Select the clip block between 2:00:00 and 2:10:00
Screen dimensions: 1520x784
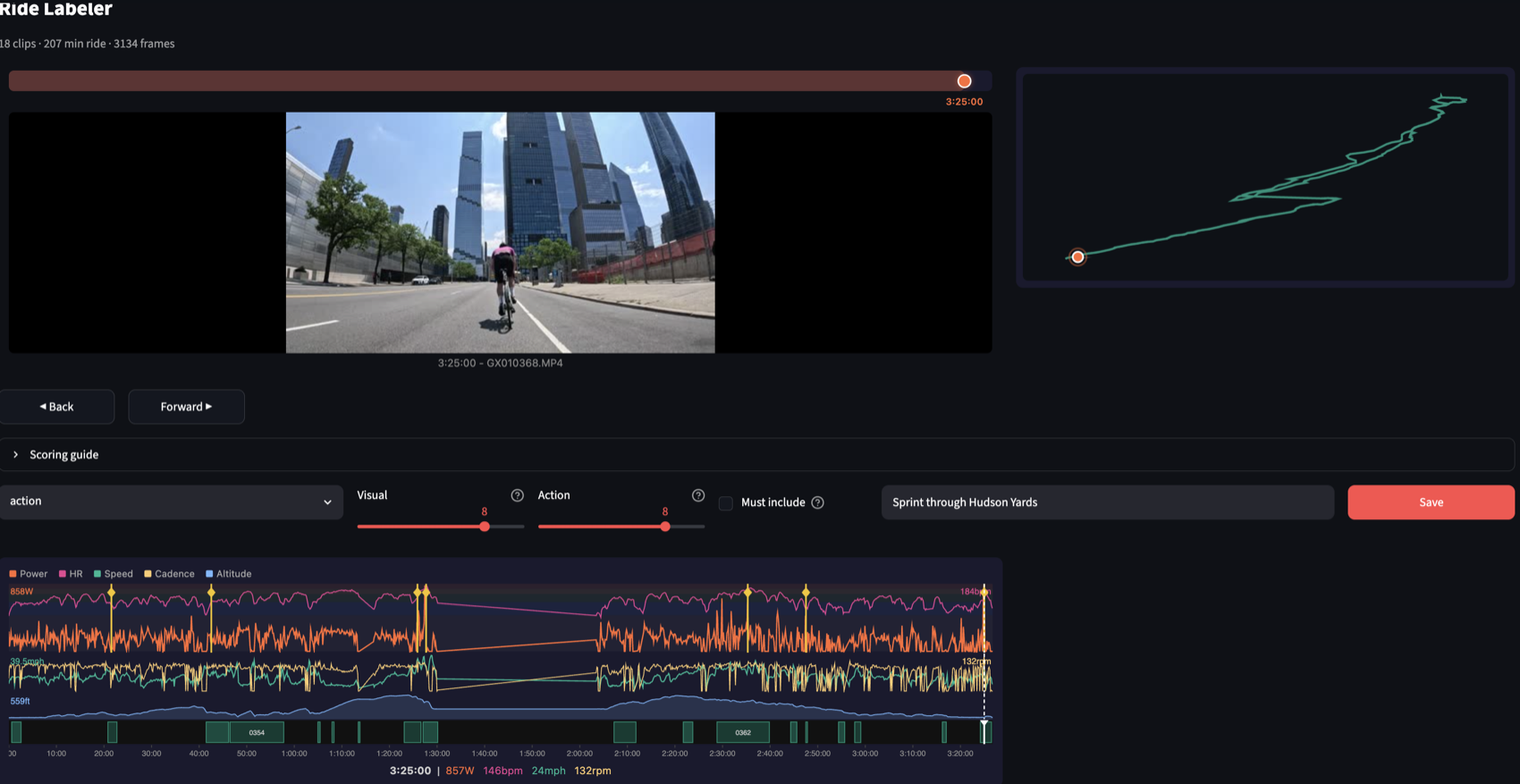(x=625, y=732)
